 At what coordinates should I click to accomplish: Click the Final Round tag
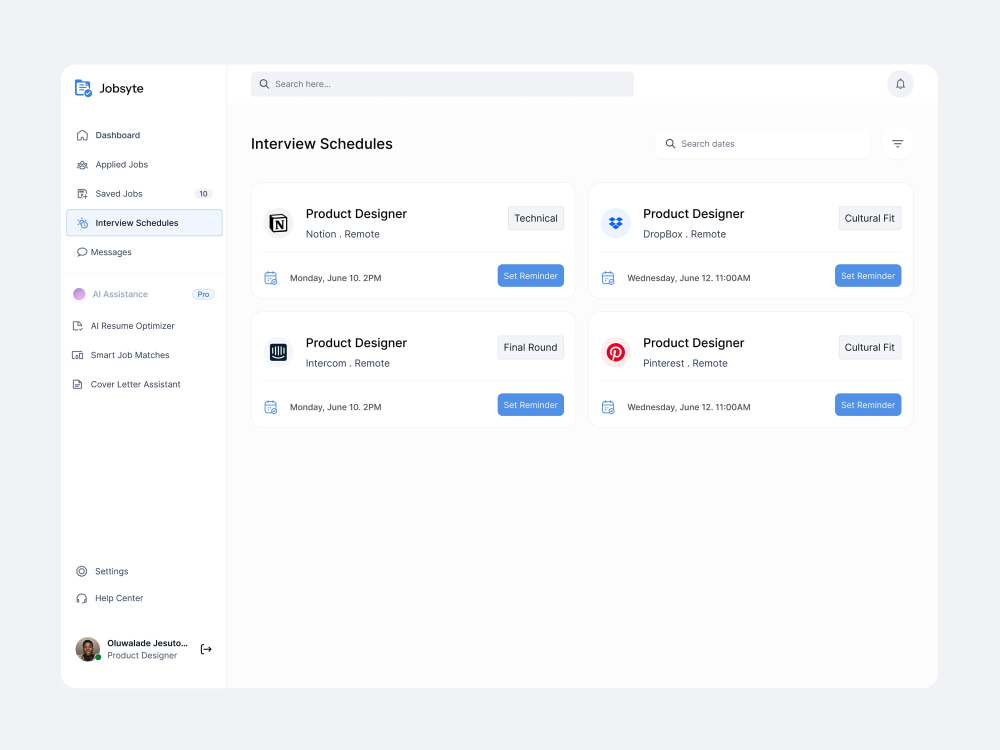point(531,348)
